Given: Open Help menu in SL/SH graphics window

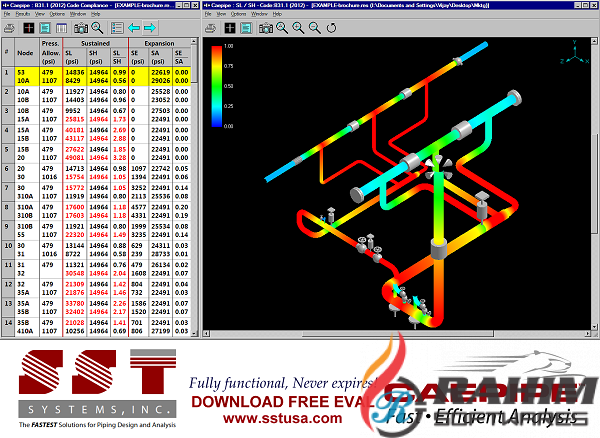Looking at the screenshot, I should [277, 14].
